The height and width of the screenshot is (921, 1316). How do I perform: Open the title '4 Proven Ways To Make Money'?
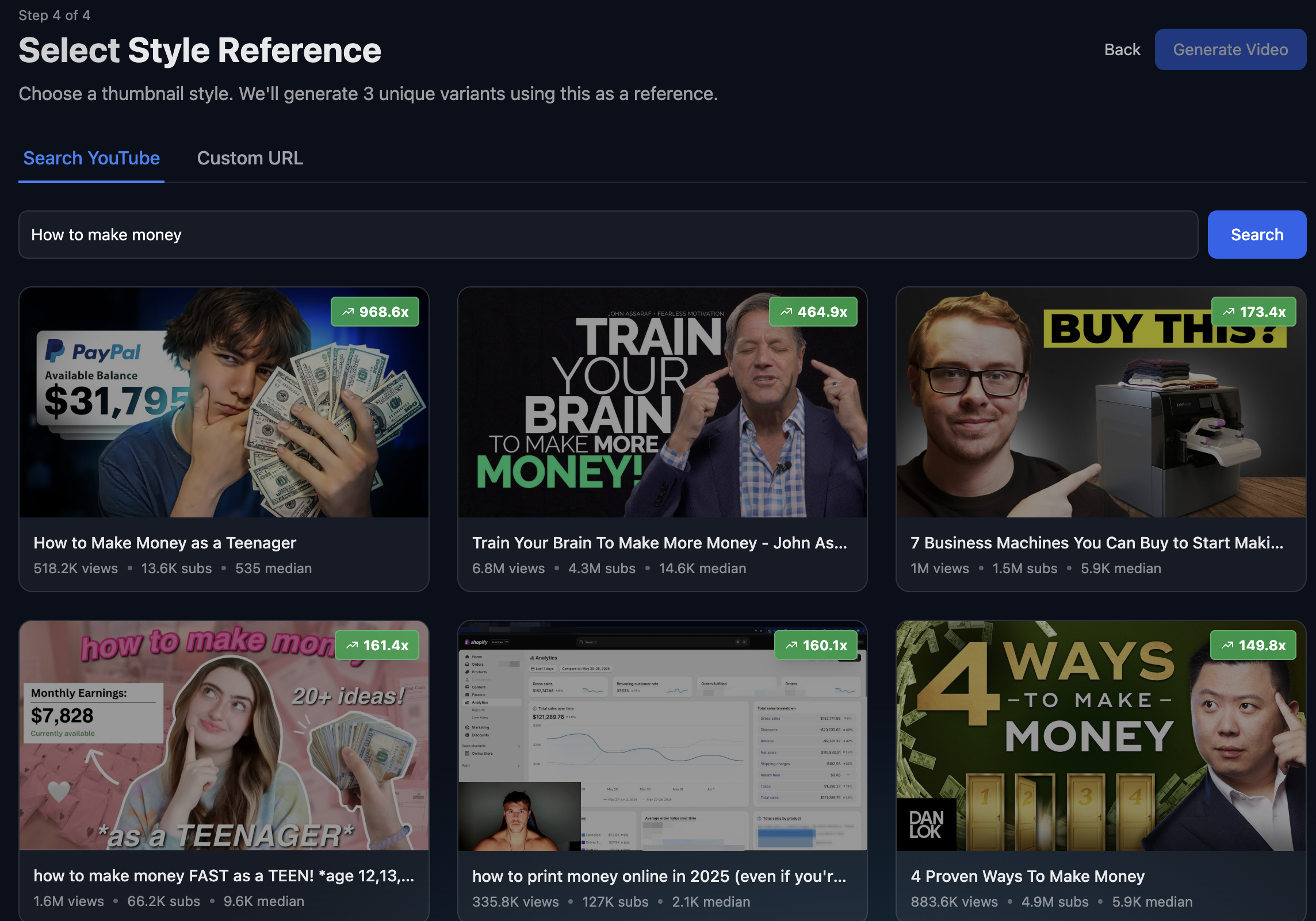point(1027,876)
